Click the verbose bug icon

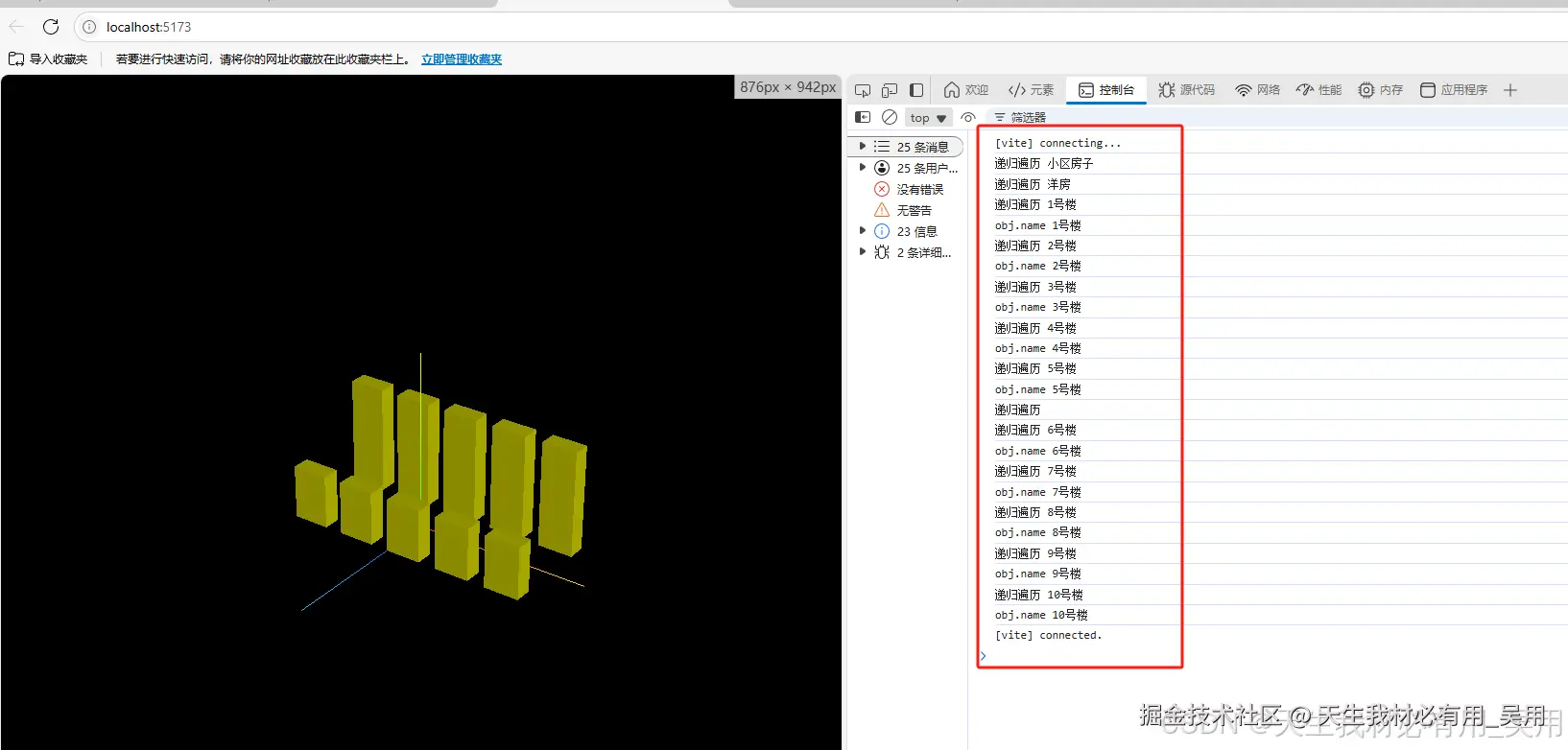coord(882,252)
